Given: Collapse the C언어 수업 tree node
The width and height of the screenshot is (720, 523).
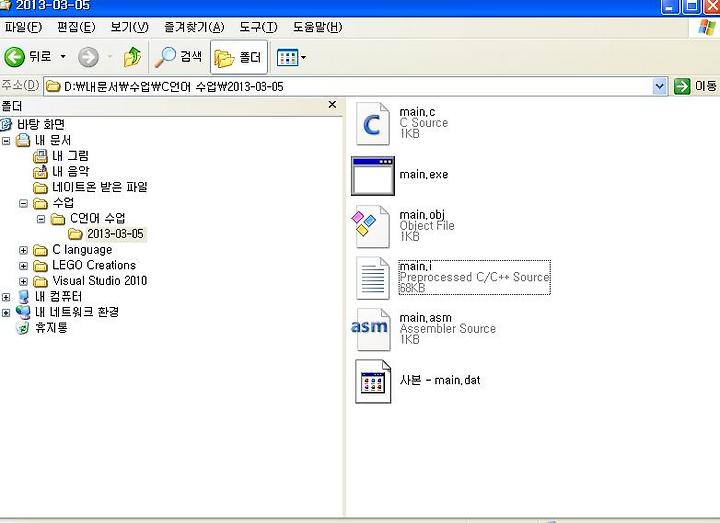Looking at the screenshot, I should click(x=41, y=219).
